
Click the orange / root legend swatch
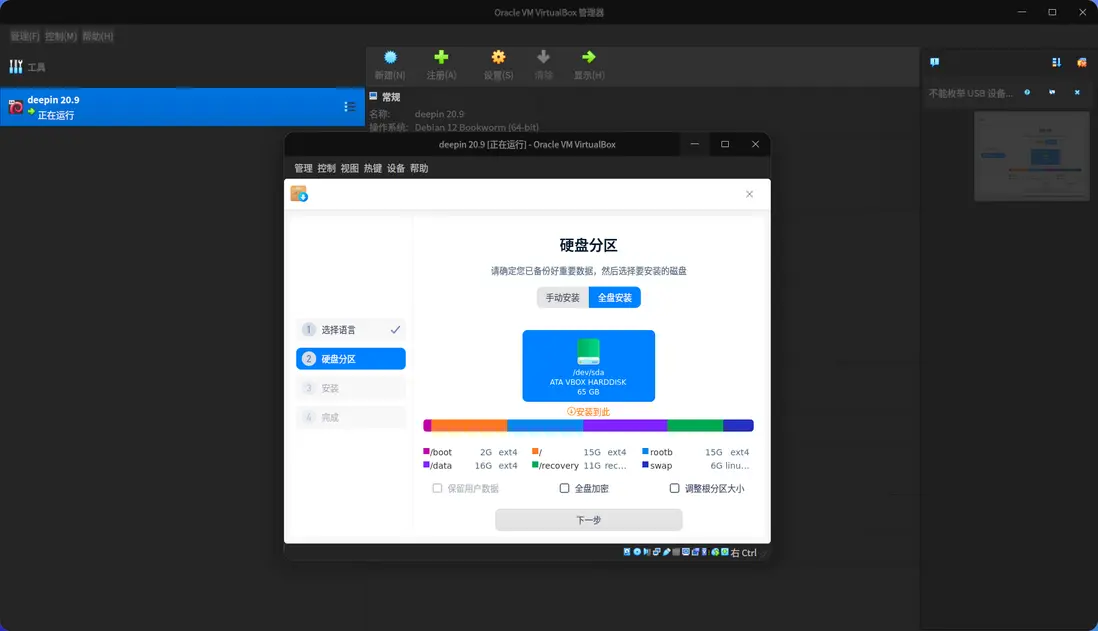coord(535,451)
